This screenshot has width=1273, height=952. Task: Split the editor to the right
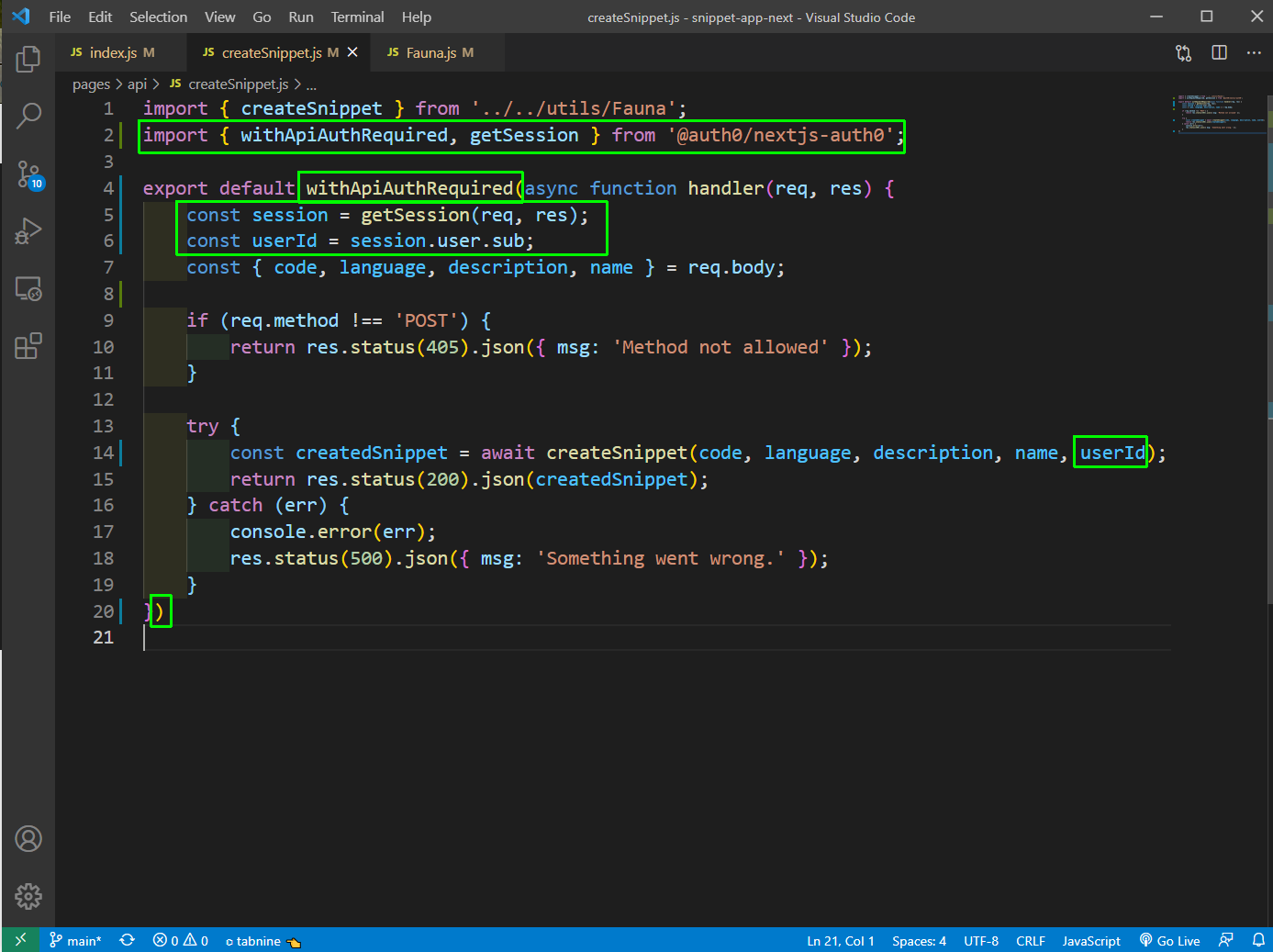click(x=1219, y=53)
